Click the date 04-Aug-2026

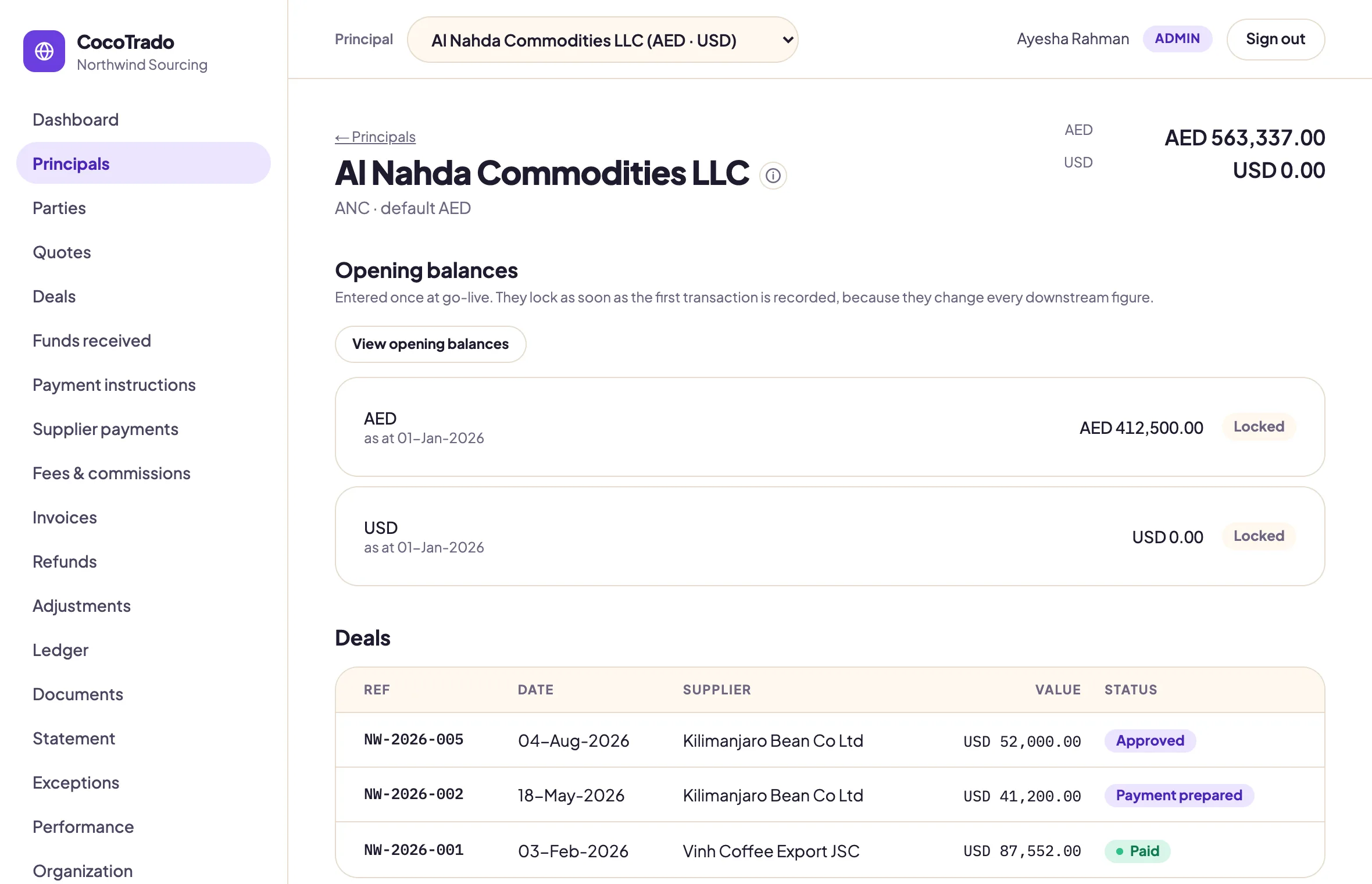pos(573,740)
